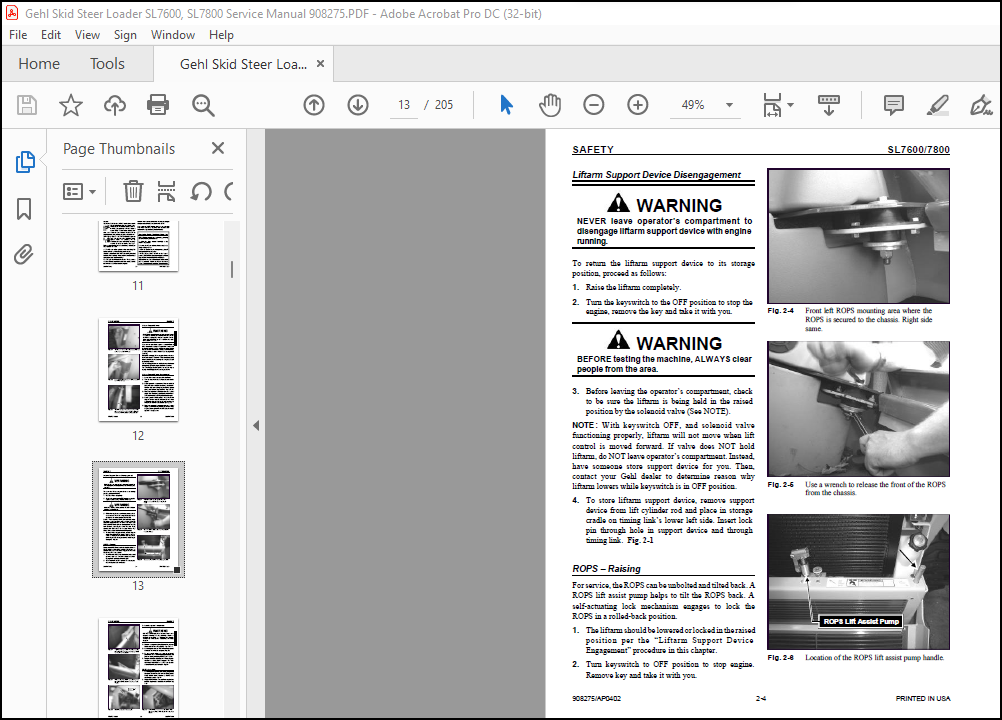Click the 'SAFETY' page header text

[x=593, y=149]
